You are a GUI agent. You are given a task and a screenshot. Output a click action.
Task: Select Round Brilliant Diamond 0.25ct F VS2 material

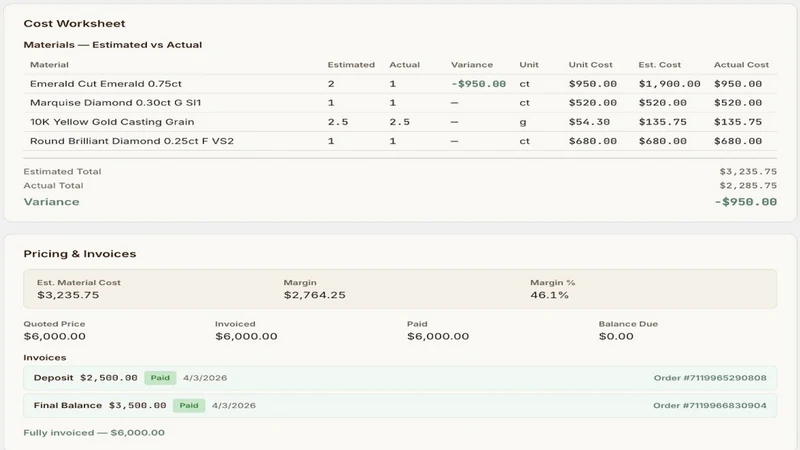pyautogui.click(x=132, y=141)
